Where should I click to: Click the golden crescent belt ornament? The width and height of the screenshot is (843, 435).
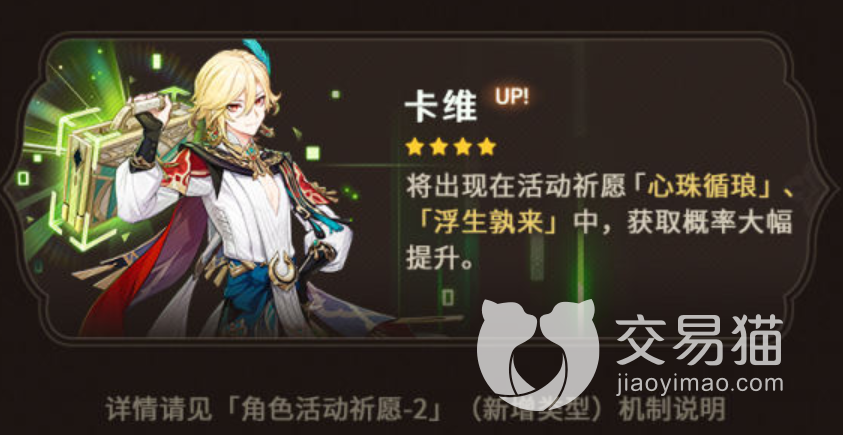click(x=281, y=267)
